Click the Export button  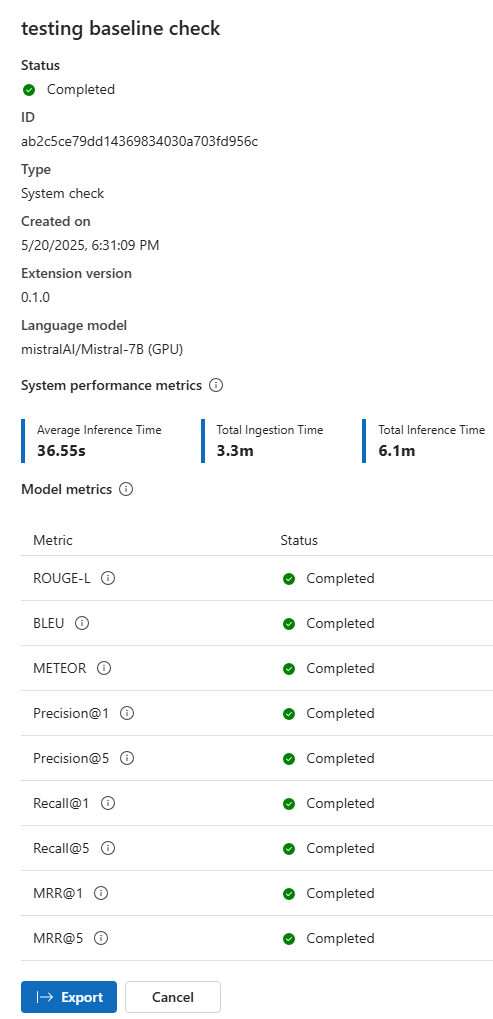[x=69, y=997]
